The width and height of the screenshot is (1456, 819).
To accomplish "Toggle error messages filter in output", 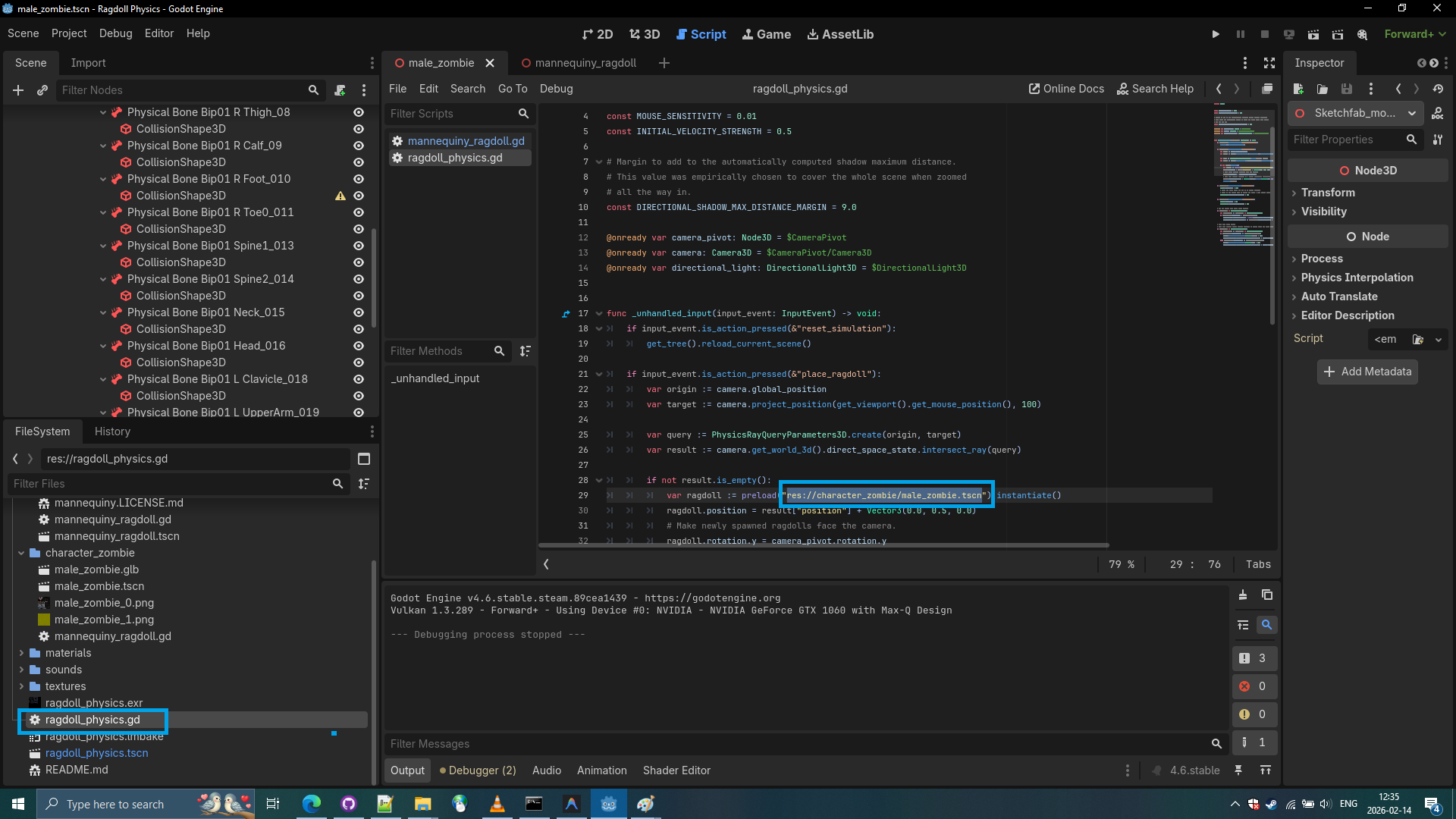I will pyautogui.click(x=1254, y=686).
